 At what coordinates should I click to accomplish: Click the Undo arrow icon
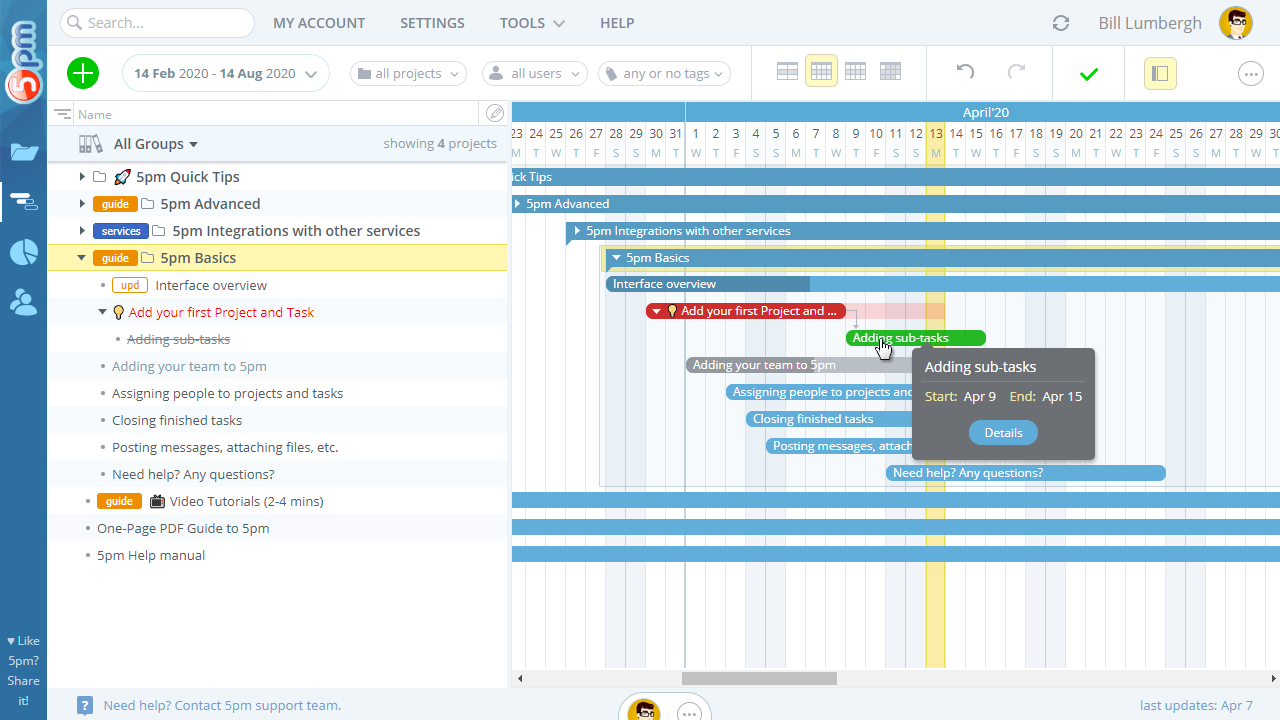click(x=963, y=71)
